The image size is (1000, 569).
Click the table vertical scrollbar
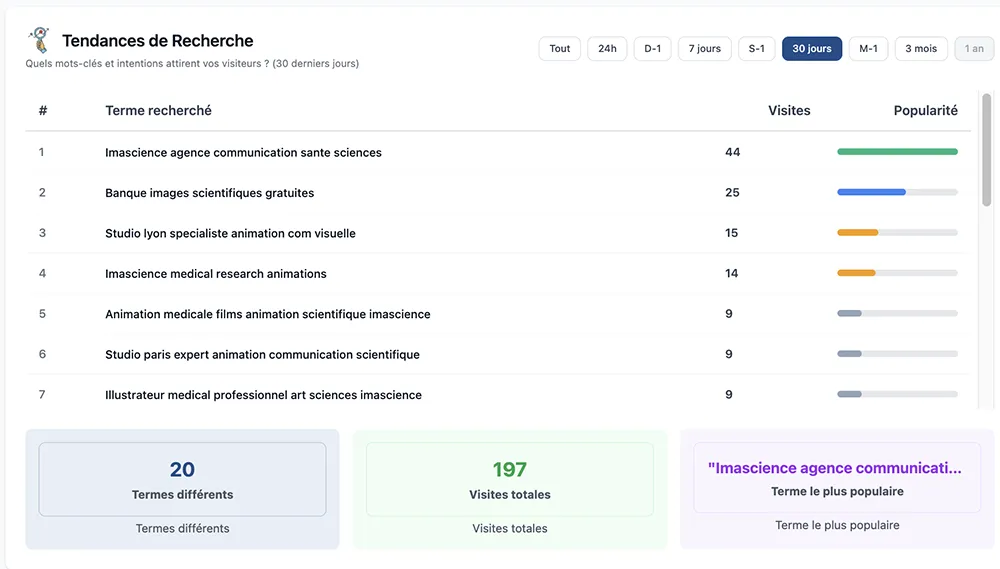(x=987, y=150)
